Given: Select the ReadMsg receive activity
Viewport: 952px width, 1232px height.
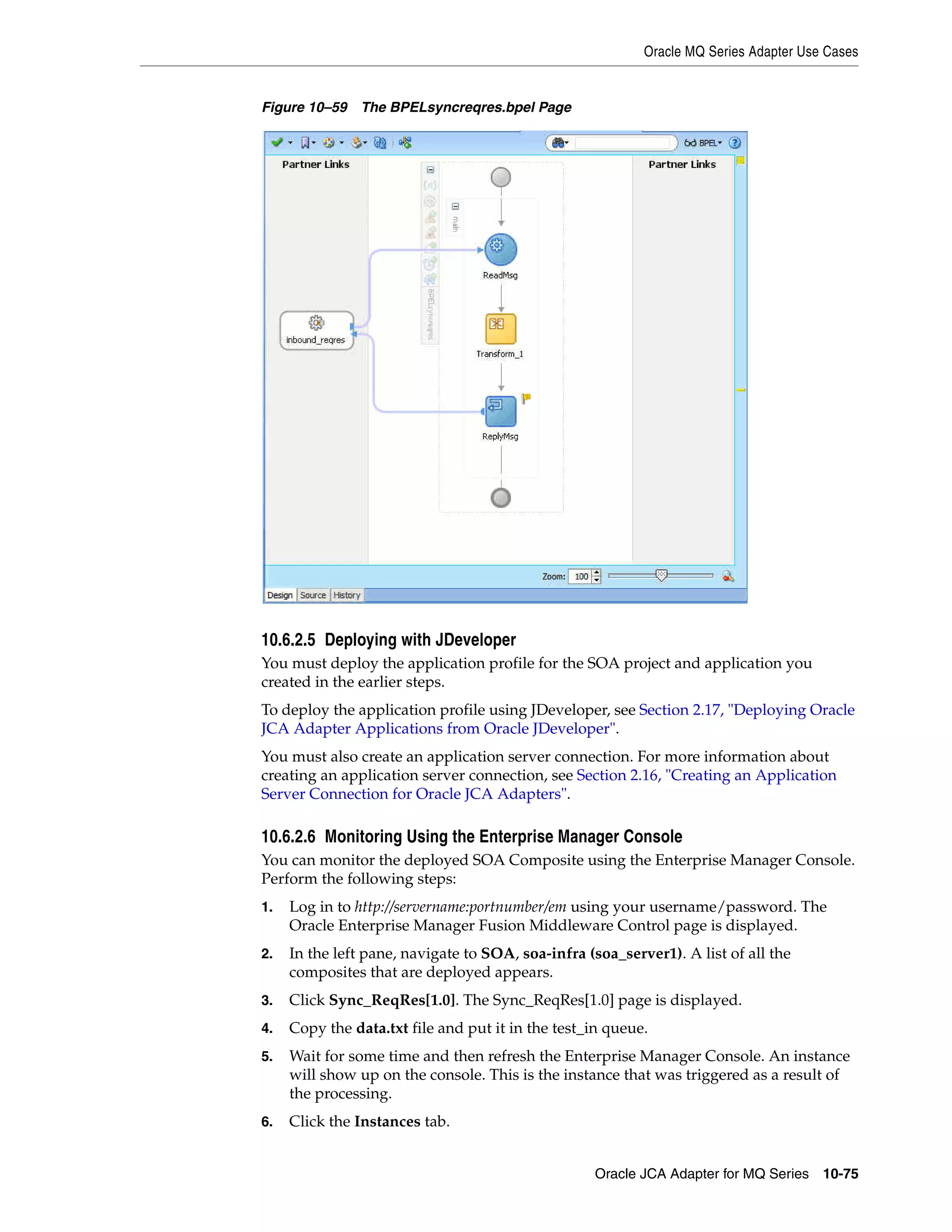Looking at the screenshot, I should 500,249.
